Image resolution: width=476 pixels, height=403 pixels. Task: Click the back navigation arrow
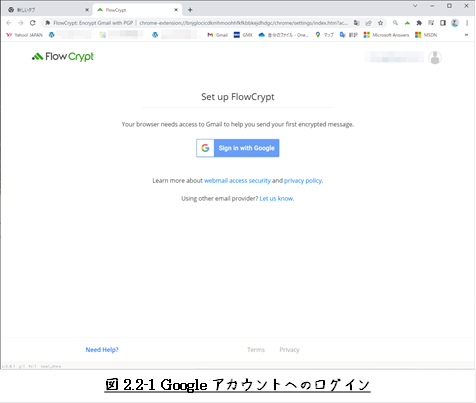[9, 23]
